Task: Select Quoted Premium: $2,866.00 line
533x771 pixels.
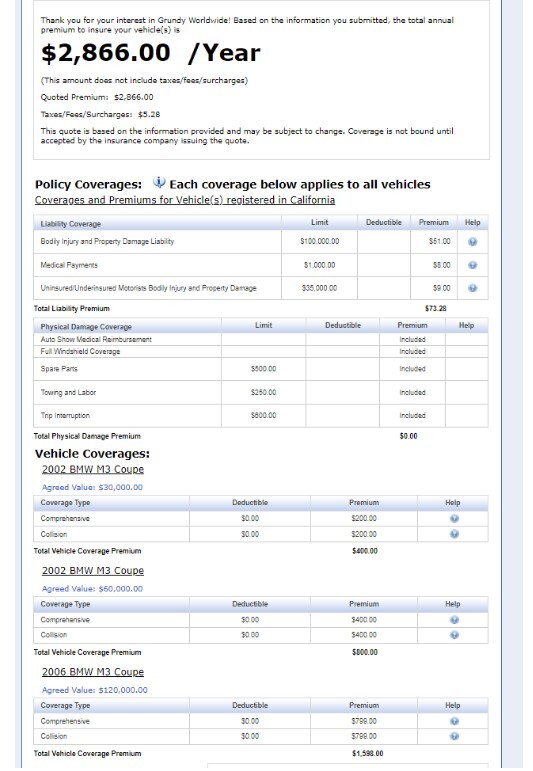Action: coord(97,97)
